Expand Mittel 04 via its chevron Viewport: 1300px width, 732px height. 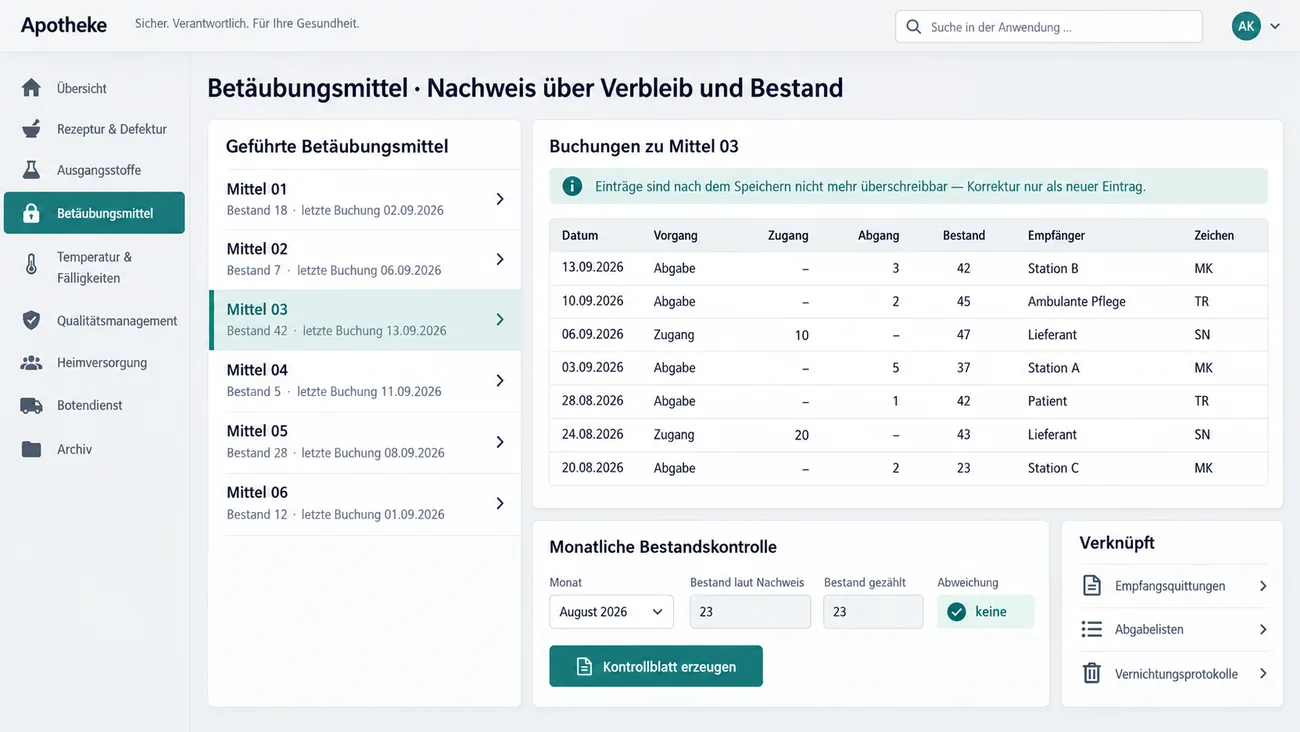click(x=500, y=380)
